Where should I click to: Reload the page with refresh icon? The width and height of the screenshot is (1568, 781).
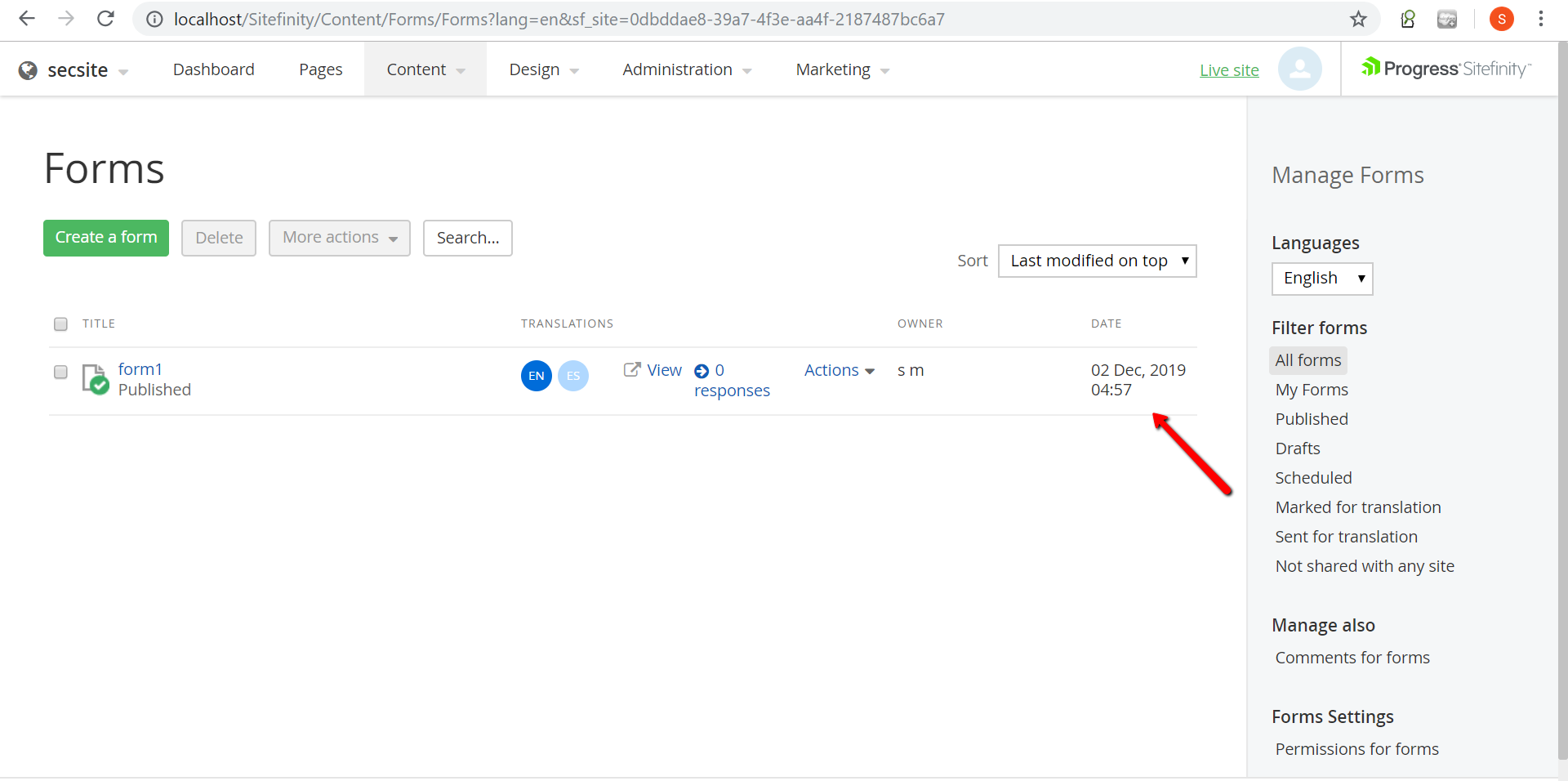click(x=105, y=19)
